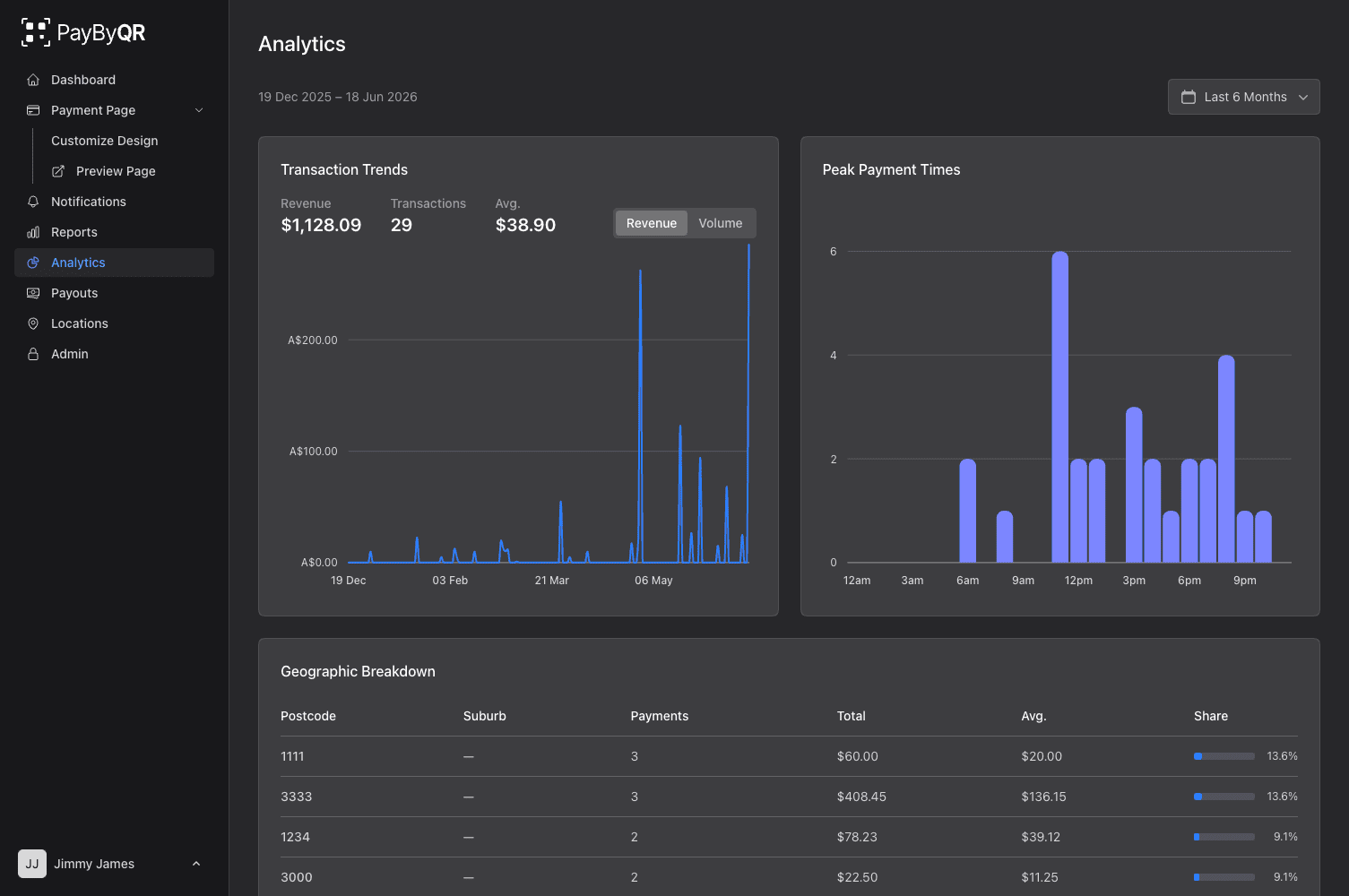Click the PayByQR logo icon
1349x896 pixels.
pyautogui.click(x=36, y=32)
